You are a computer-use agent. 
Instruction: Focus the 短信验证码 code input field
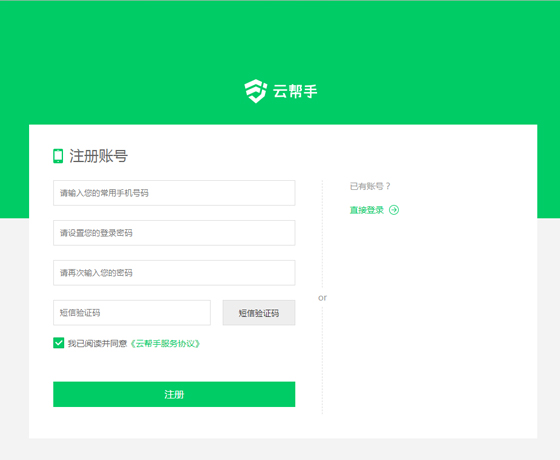132,313
